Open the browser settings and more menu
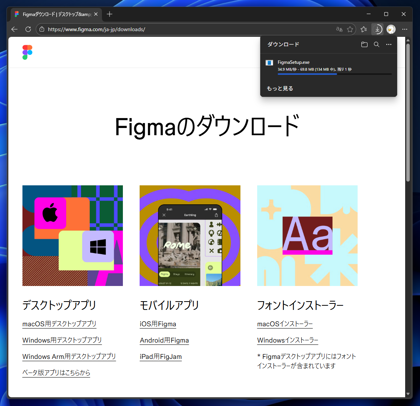The image size is (420, 406). 404,29
